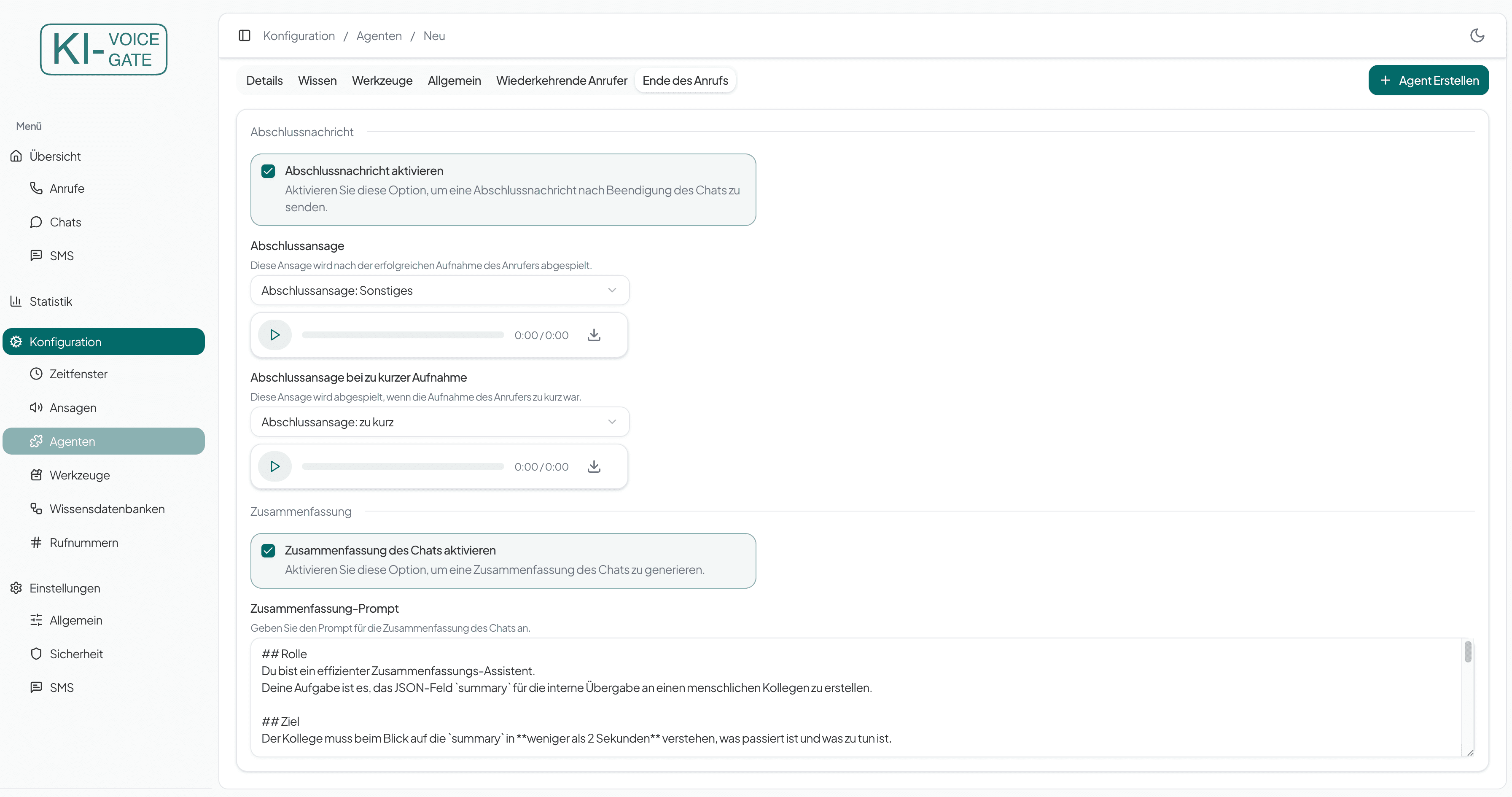Toggle dark mode with the moon icon
The width and height of the screenshot is (1512, 797).
point(1477,35)
